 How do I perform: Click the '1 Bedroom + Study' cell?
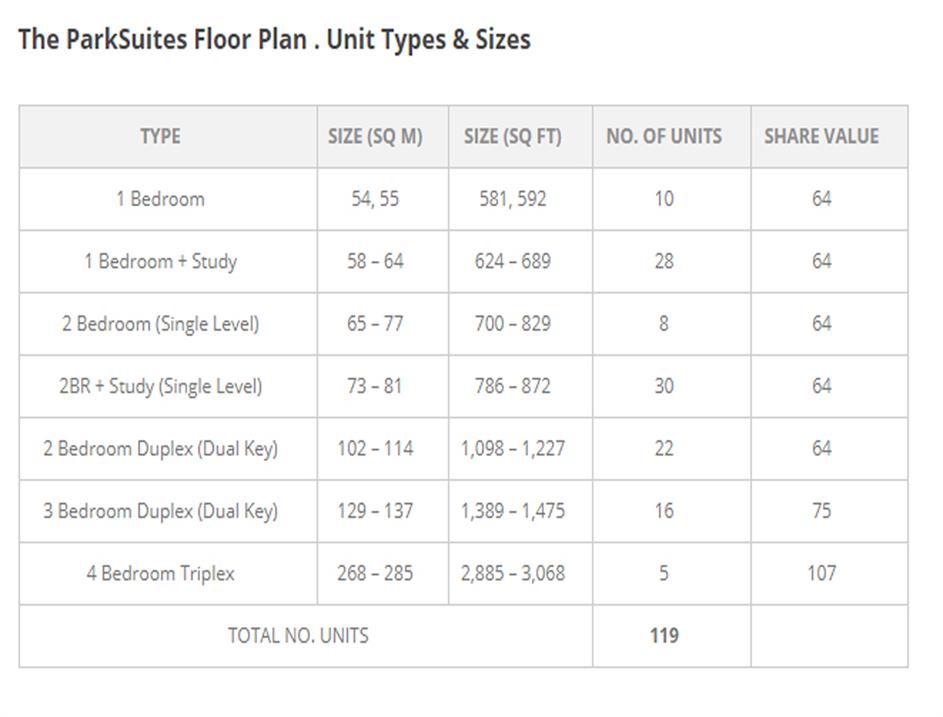(x=160, y=261)
